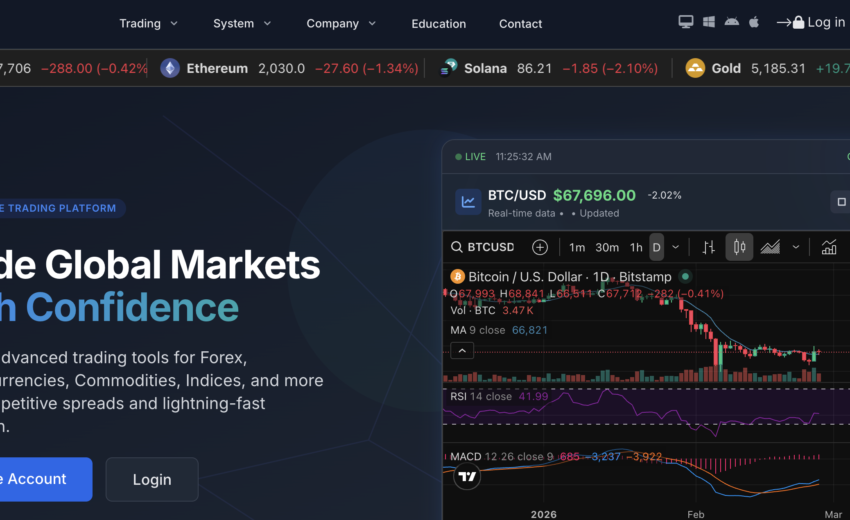Click the symbol search magnifier icon
This screenshot has width=850, height=520.
[457, 247]
